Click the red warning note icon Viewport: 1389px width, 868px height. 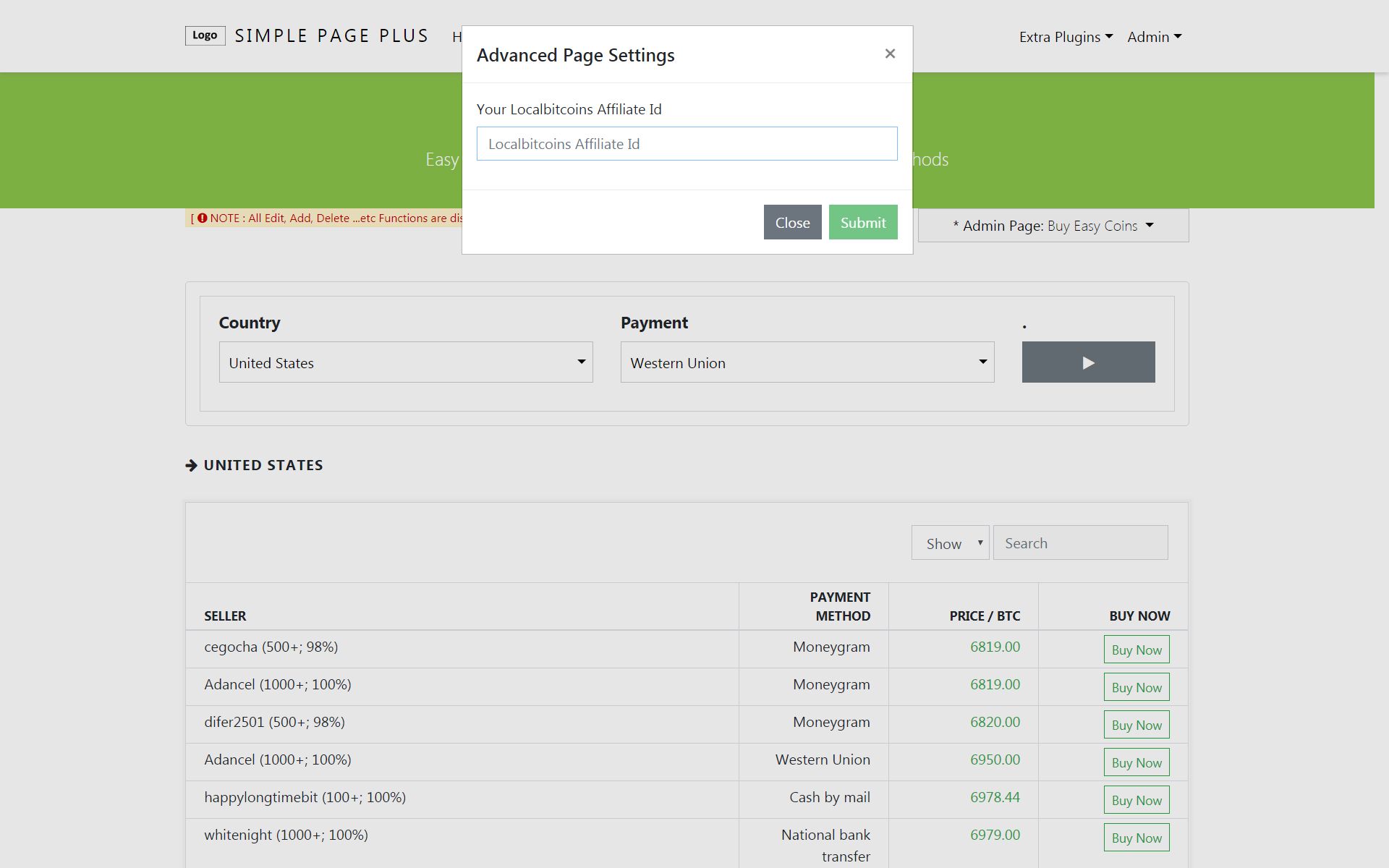pyautogui.click(x=203, y=218)
